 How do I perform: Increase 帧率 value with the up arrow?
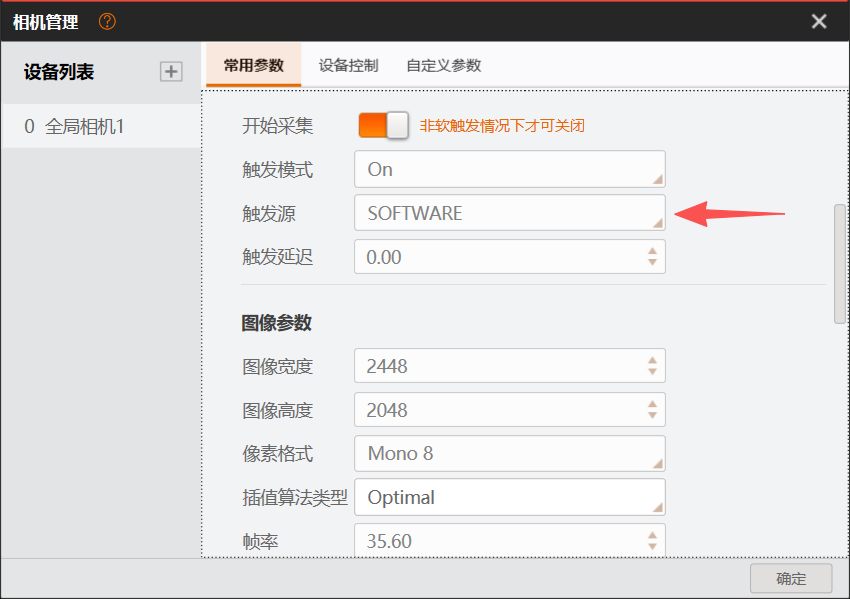pos(652,535)
